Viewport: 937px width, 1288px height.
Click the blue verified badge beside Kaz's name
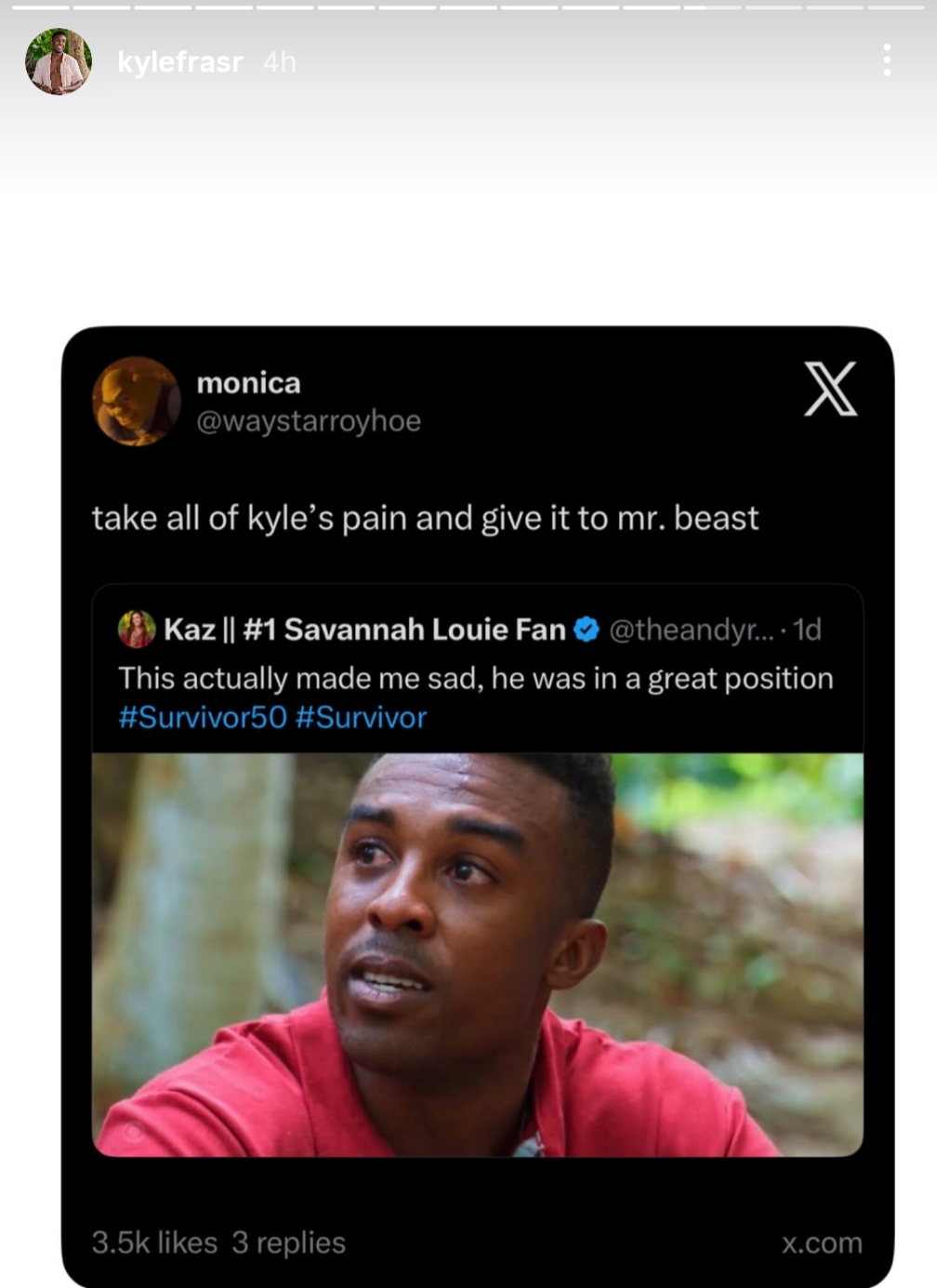586,630
